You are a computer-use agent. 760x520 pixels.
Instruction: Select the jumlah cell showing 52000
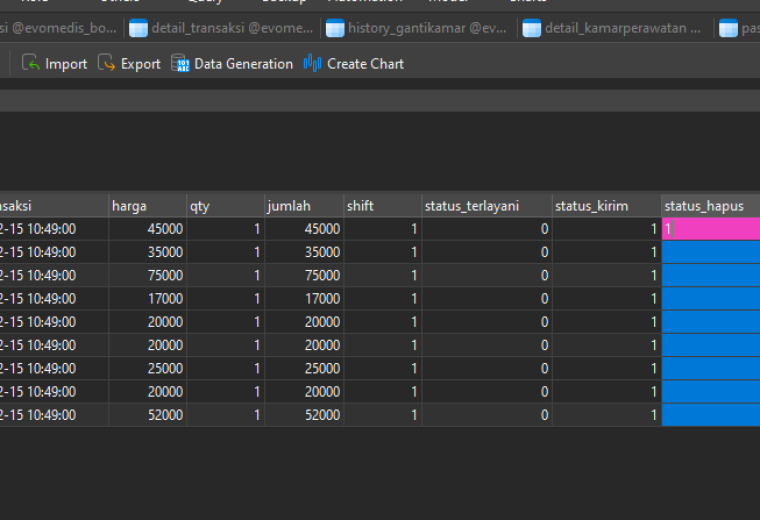304,415
